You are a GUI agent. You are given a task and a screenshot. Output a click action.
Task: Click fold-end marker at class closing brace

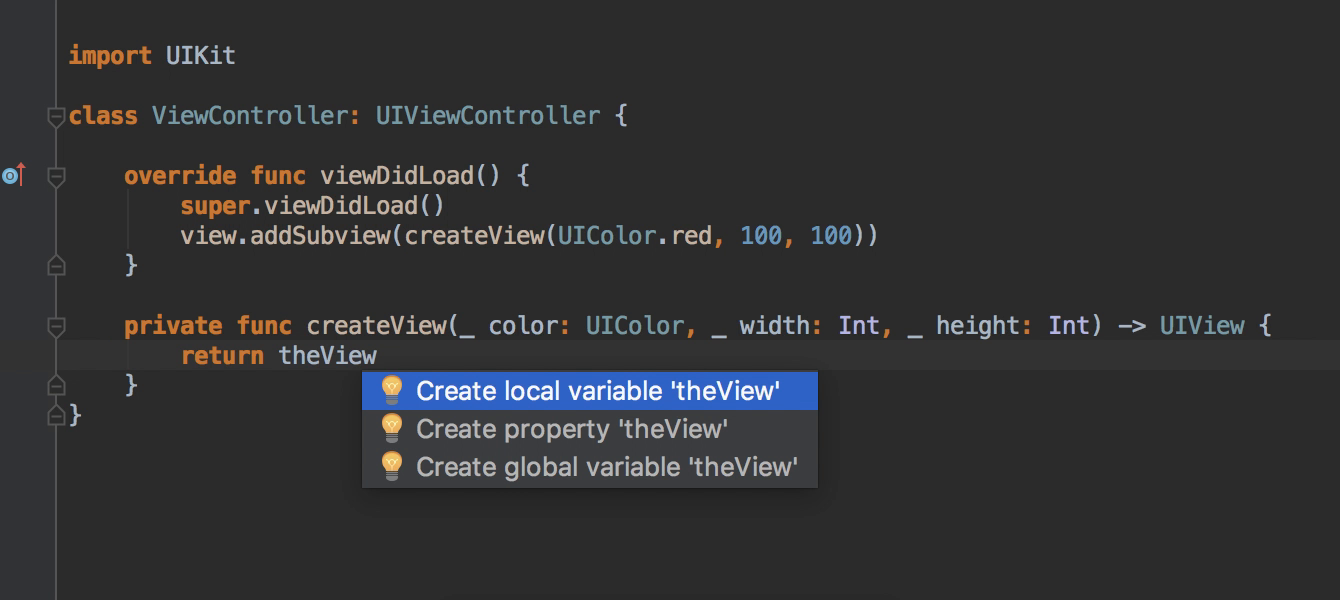point(57,415)
